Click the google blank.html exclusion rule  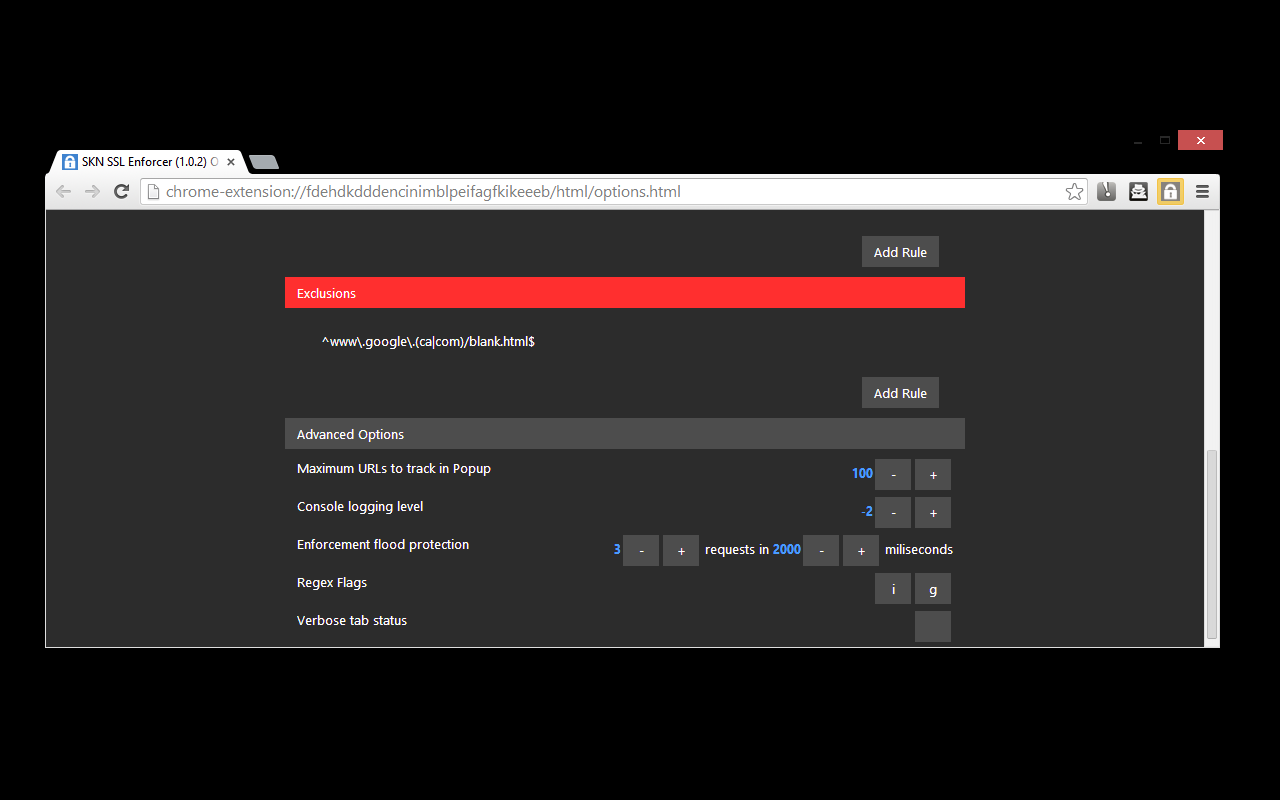pyautogui.click(x=428, y=342)
